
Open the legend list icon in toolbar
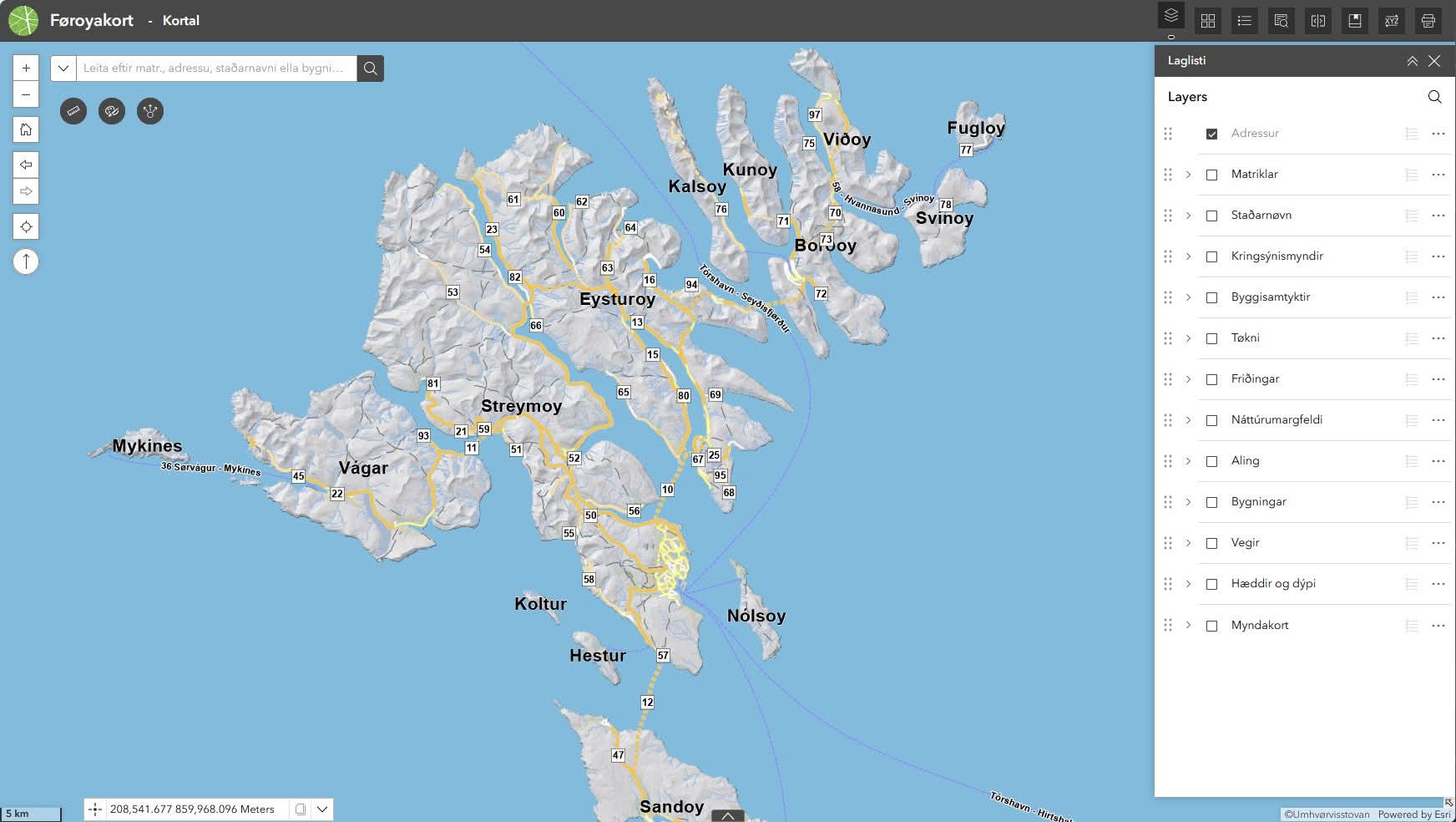pyautogui.click(x=1245, y=21)
